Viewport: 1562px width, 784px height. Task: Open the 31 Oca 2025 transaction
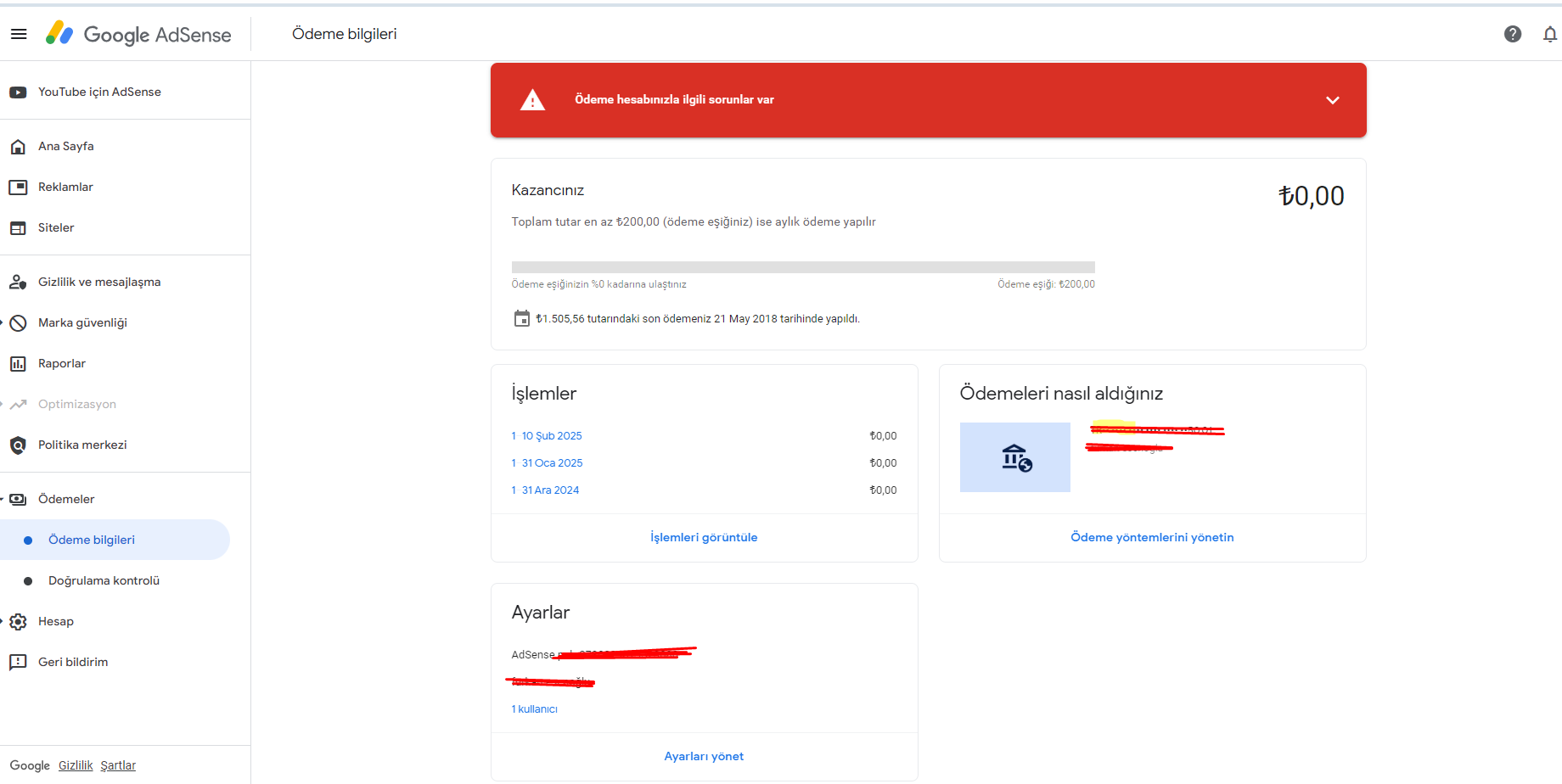point(547,462)
